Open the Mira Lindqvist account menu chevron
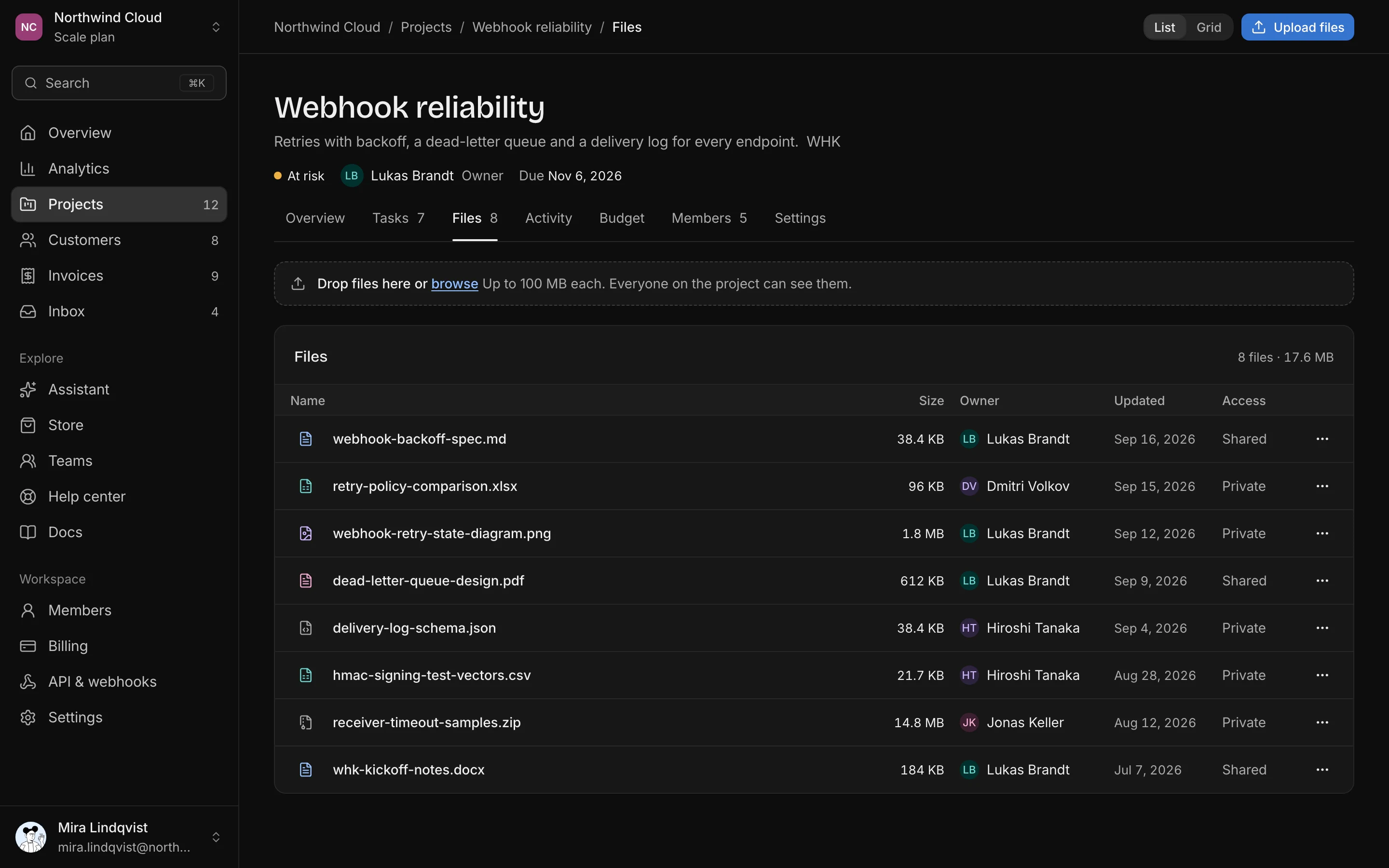Screen dimensions: 1389x868 [216, 837]
